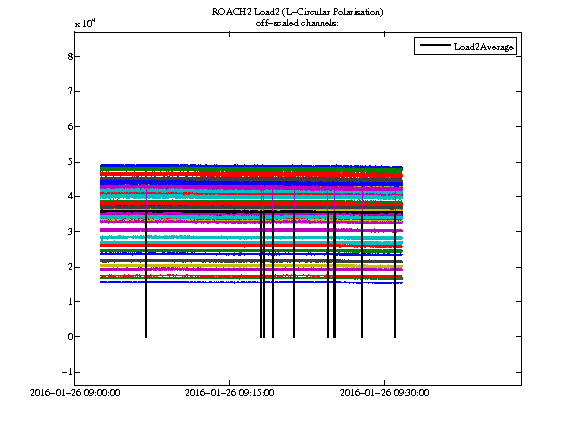This screenshot has height=432, width=576.
Task: Click the x 10^4 axis exponent label
Action: point(85,24)
